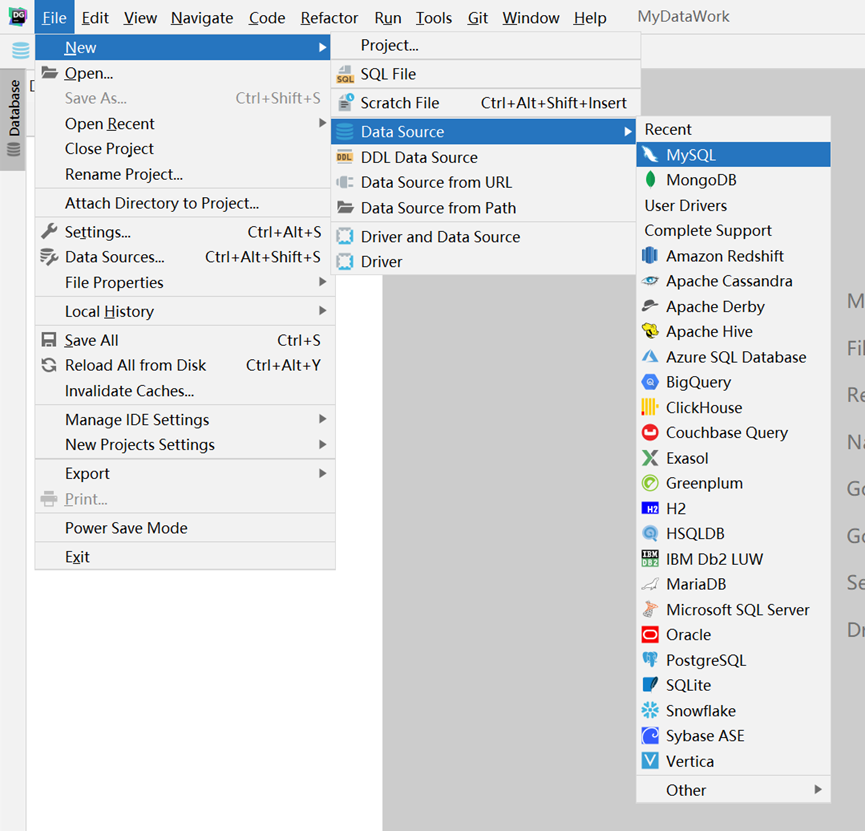Toggle Power Save Mode
Screen dimensions: 865x831
[x=185, y=528]
